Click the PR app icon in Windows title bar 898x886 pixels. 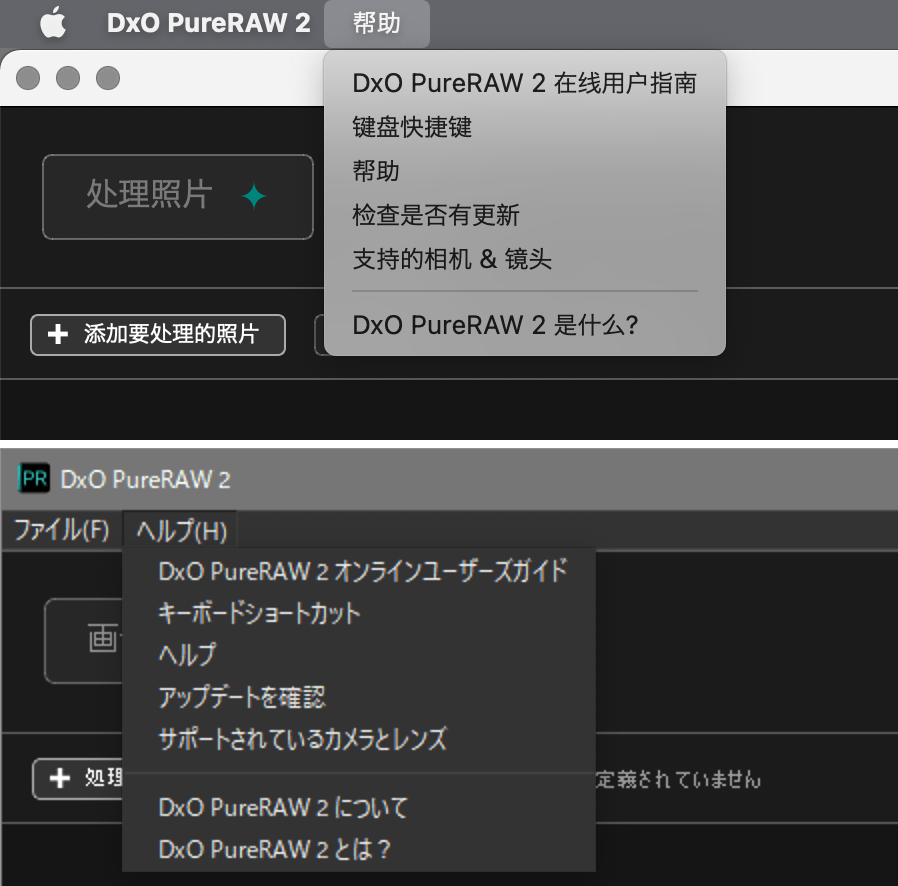(x=34, y=479)
